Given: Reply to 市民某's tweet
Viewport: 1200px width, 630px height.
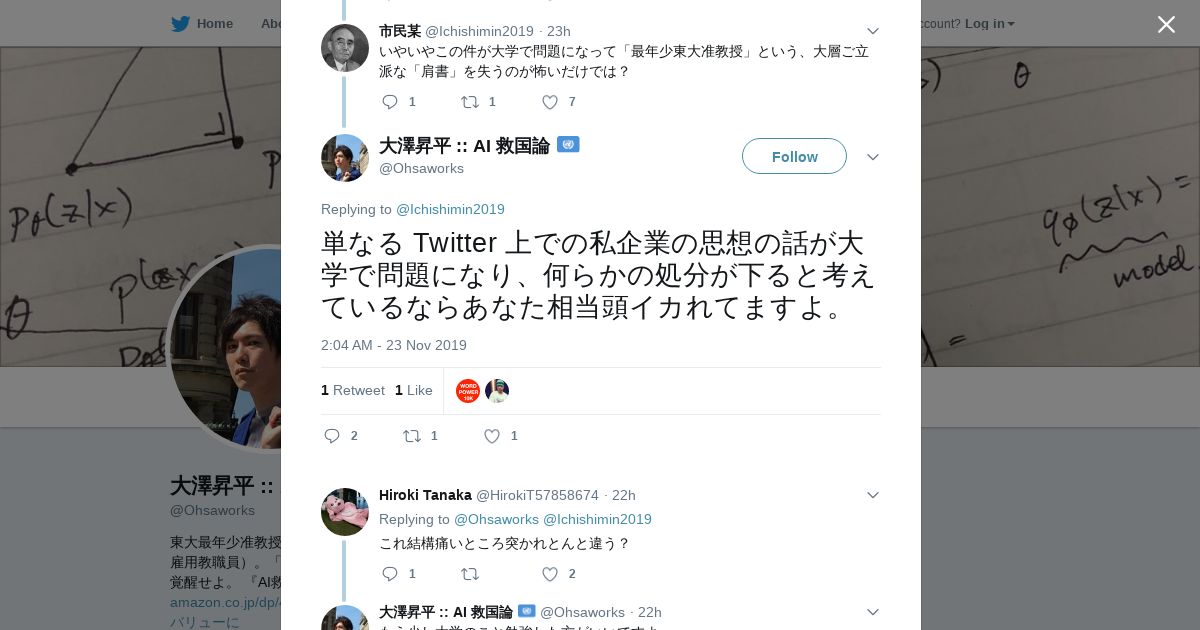Looking at the screenshot, I should (390, 102).
